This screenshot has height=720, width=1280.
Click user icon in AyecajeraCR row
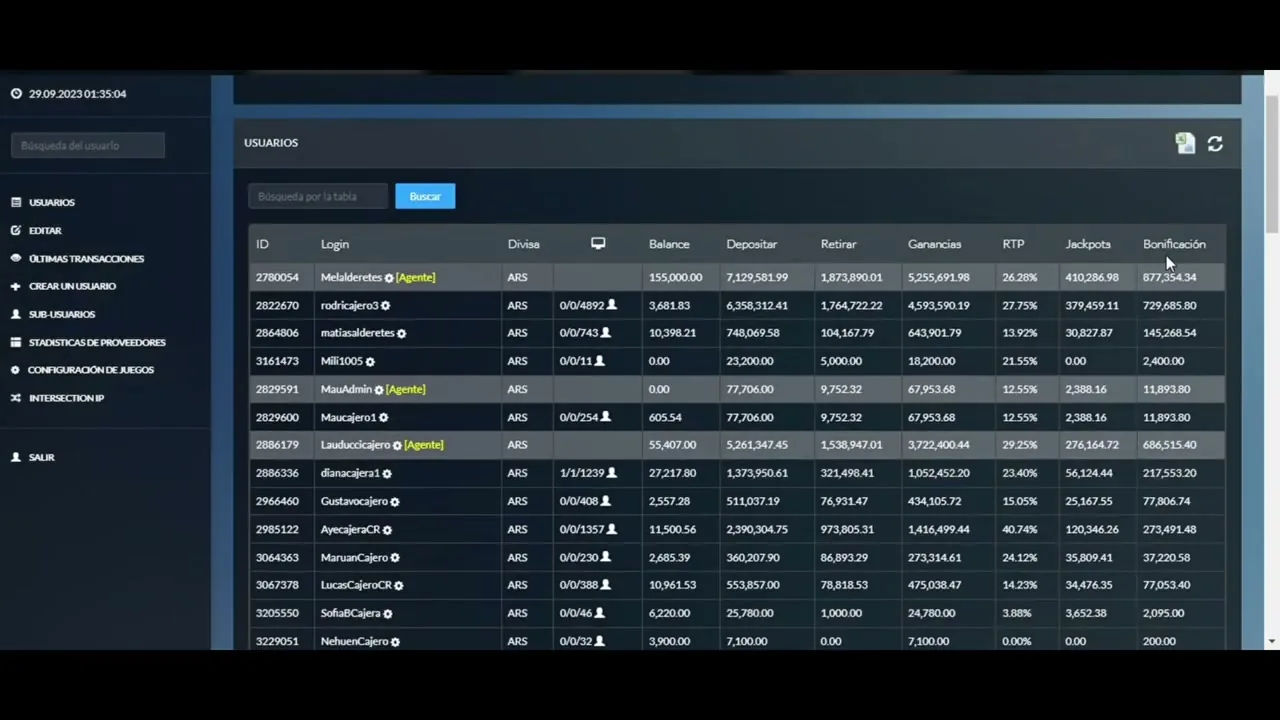[612, 529]
